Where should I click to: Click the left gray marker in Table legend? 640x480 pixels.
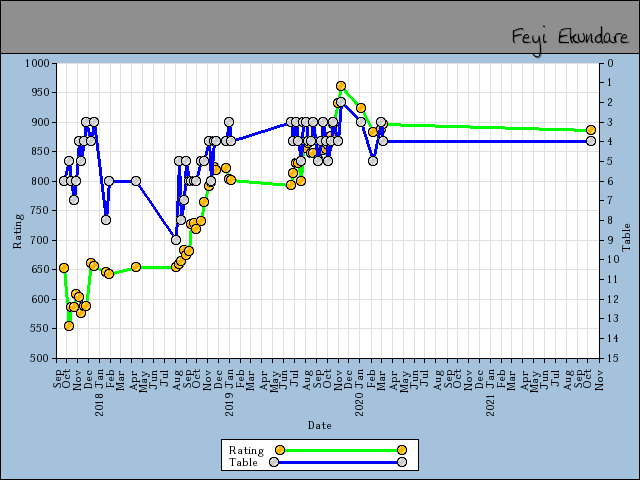[274, 462]
